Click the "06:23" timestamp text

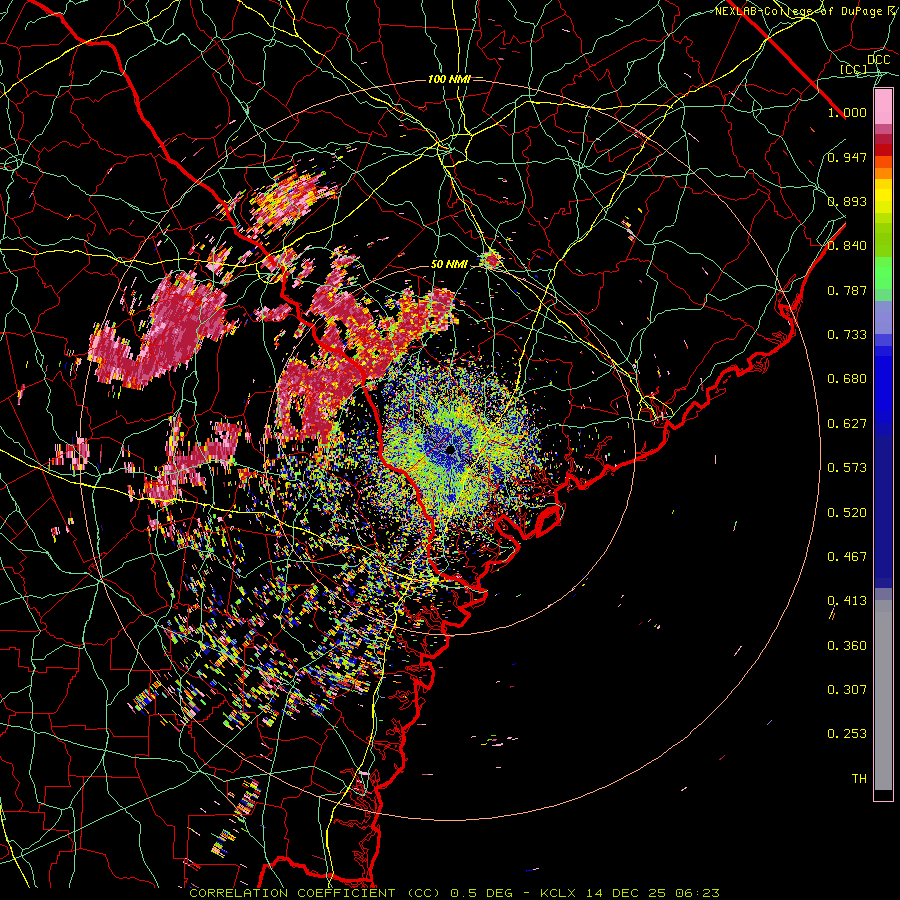[695, 893]
